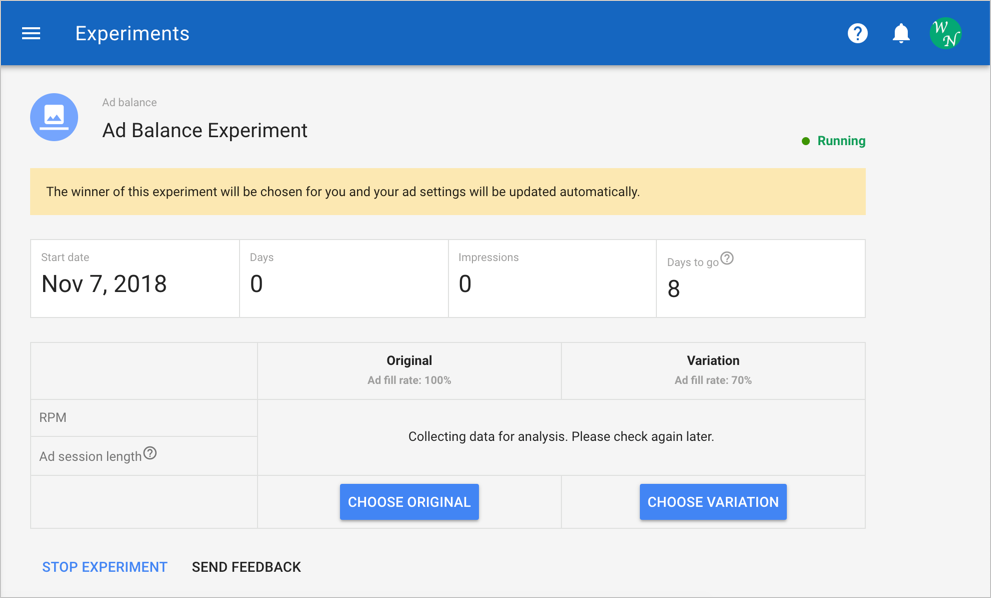Select the Variation column header

pyautogui.click(x=713, y=360)
